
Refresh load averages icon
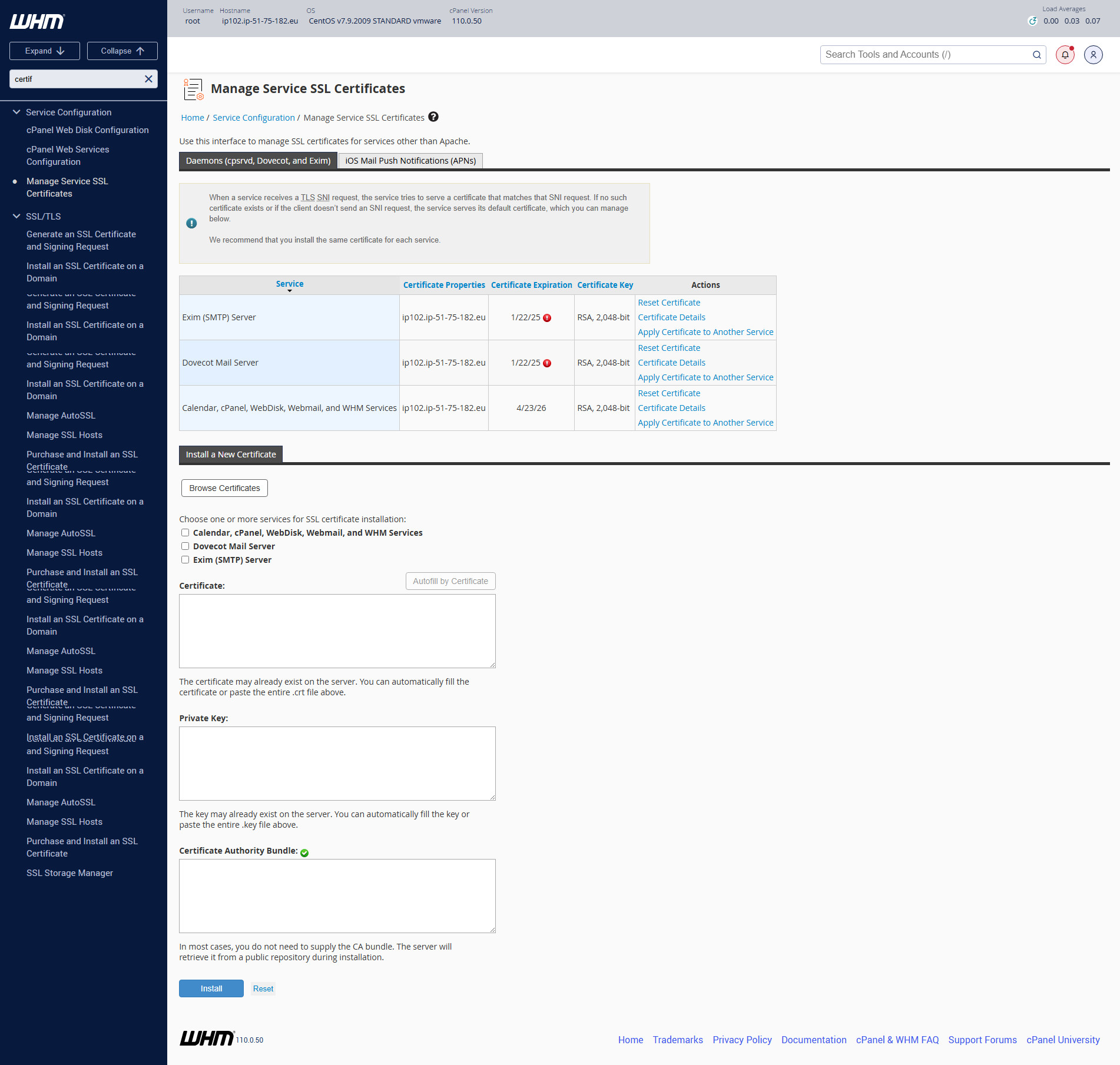[1032, 21]
